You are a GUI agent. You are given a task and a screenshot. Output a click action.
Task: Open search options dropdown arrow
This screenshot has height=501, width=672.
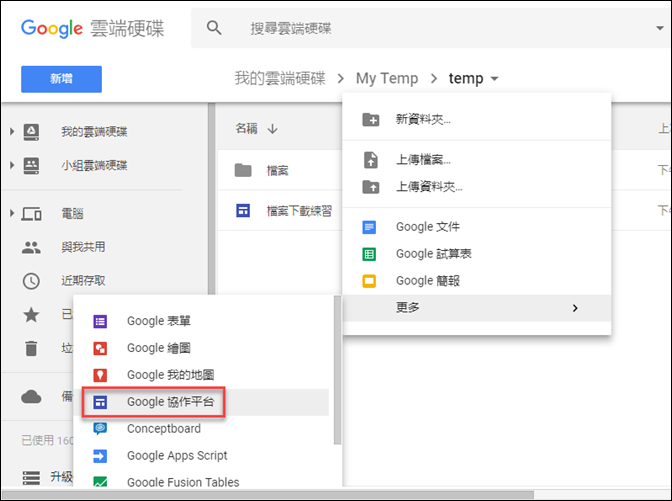click(660, 28)
